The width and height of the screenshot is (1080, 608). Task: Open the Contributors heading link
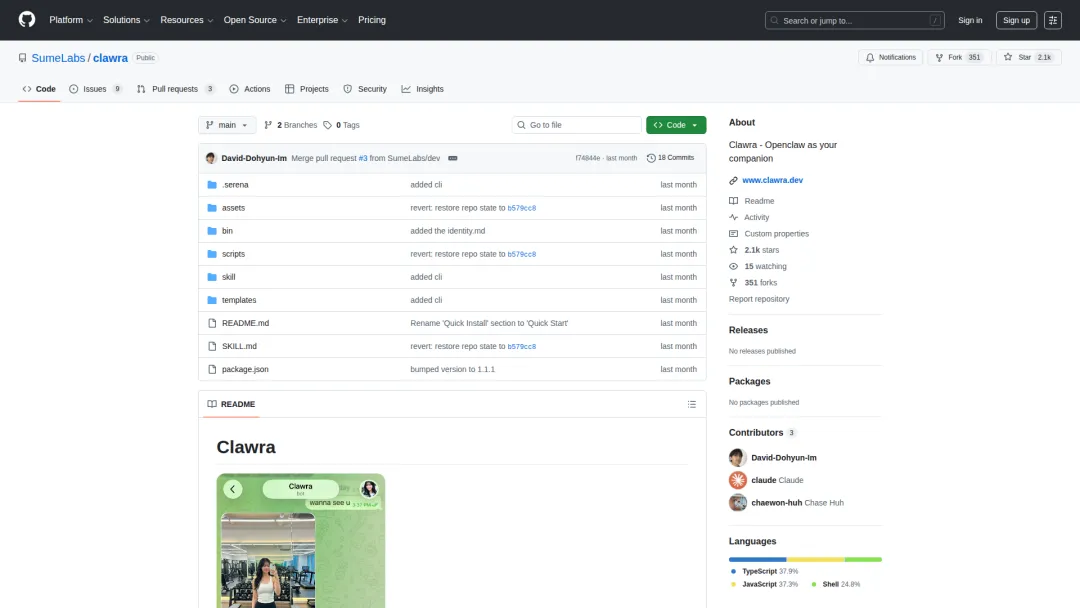coord(762,432)
